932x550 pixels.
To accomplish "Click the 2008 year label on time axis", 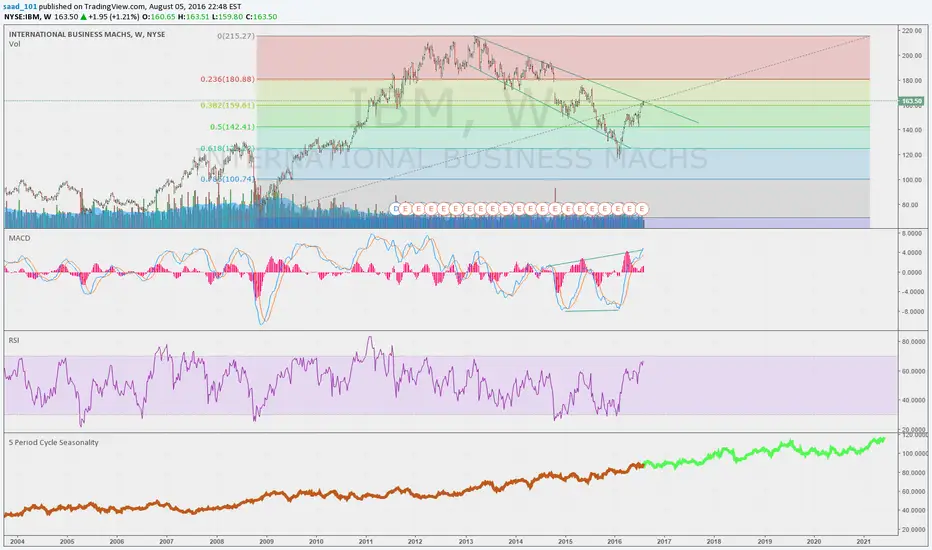I will click(217, 542).
